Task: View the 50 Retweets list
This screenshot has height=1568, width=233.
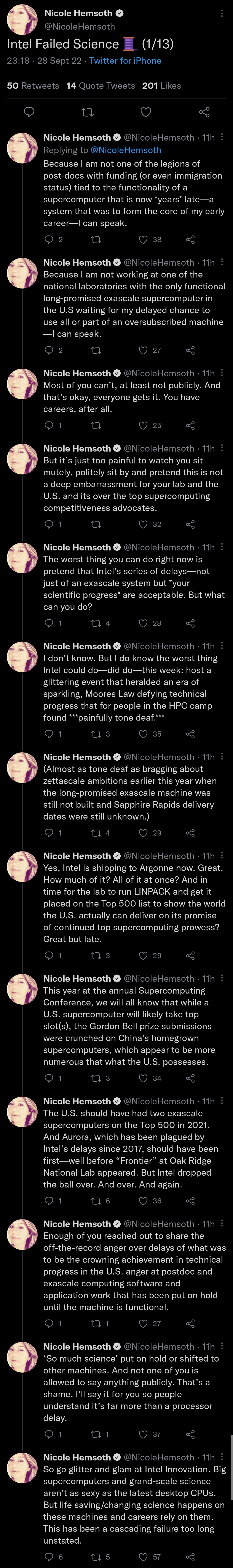Action: tap(33, 86)
